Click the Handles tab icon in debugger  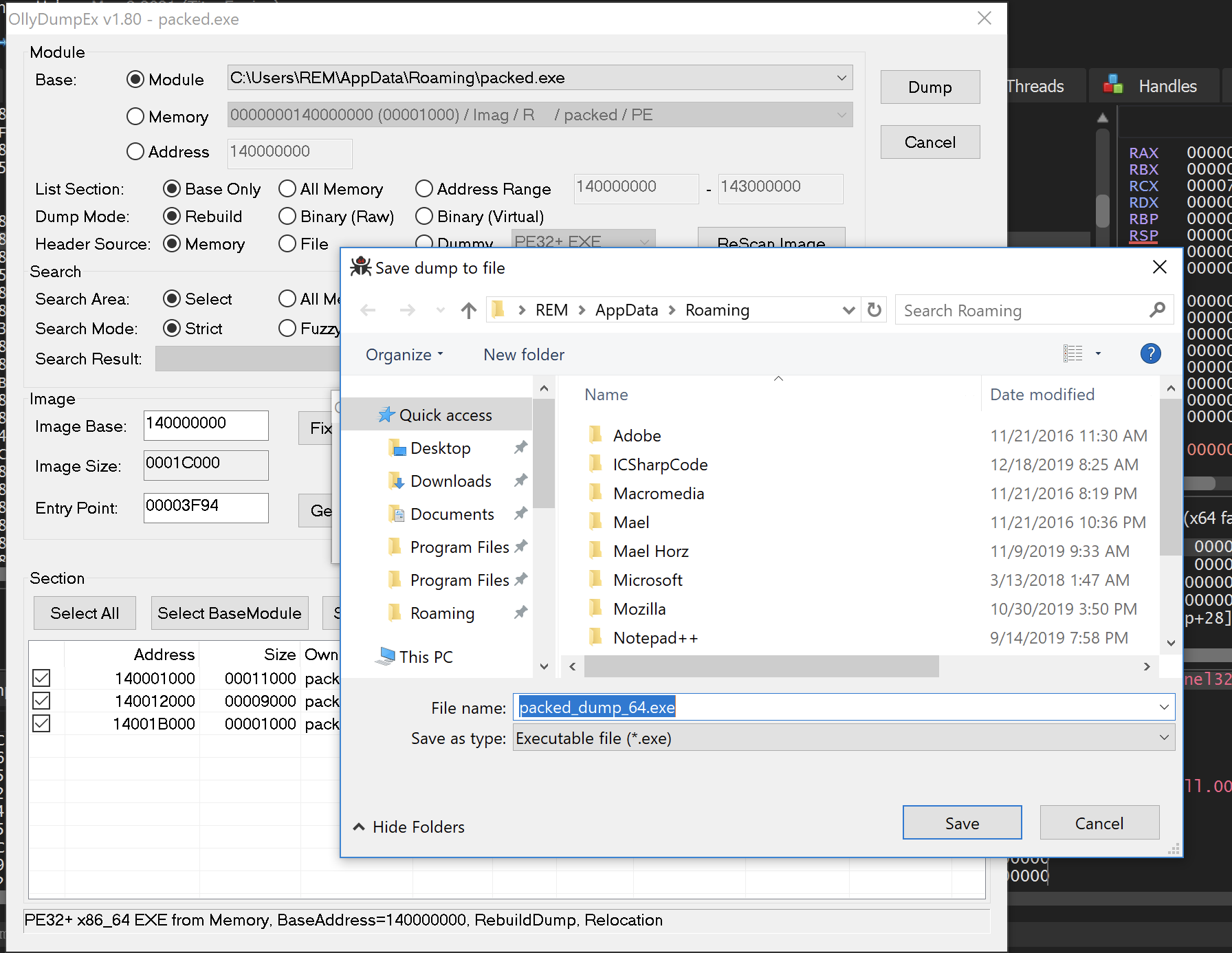click(1113, 85)
